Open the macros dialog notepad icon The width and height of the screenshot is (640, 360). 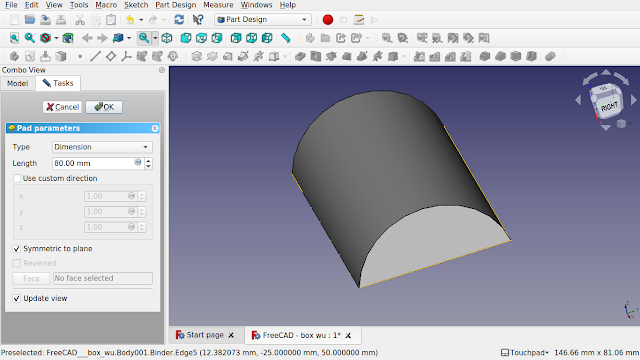click(x=359, y=20)
